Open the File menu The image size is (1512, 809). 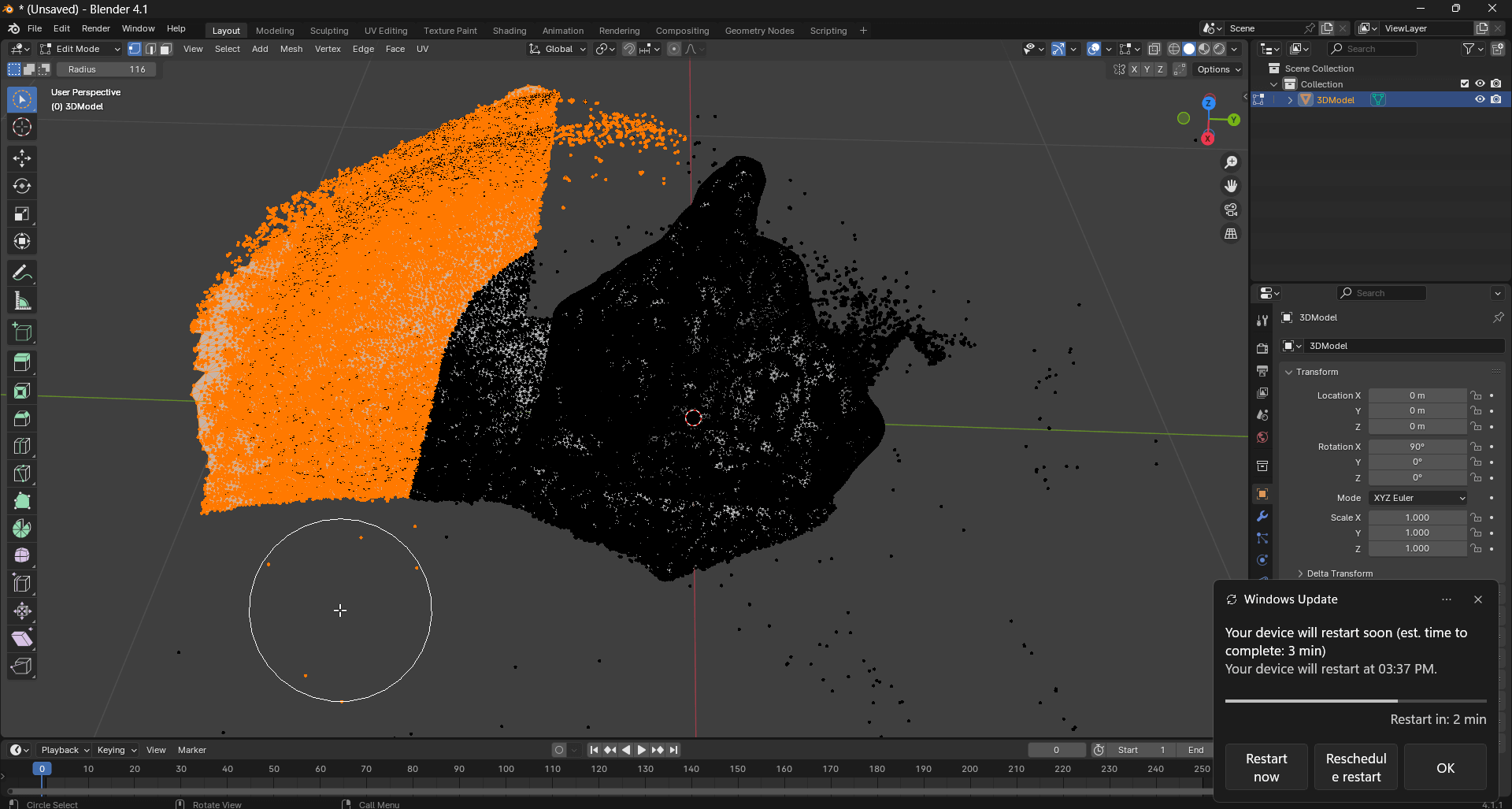coord(35,28)
